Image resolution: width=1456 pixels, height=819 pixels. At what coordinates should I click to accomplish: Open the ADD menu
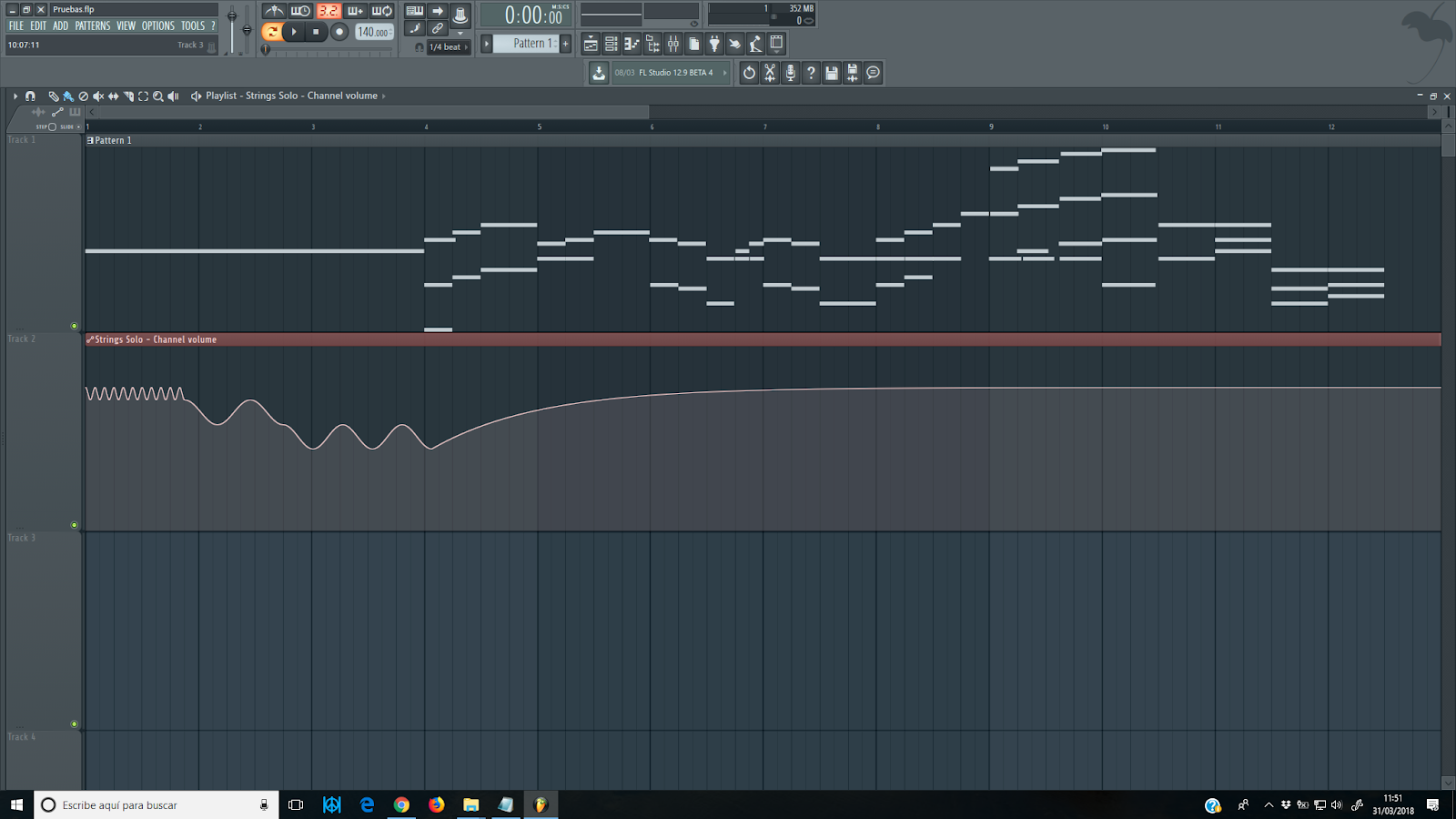(x=61, y=26)
